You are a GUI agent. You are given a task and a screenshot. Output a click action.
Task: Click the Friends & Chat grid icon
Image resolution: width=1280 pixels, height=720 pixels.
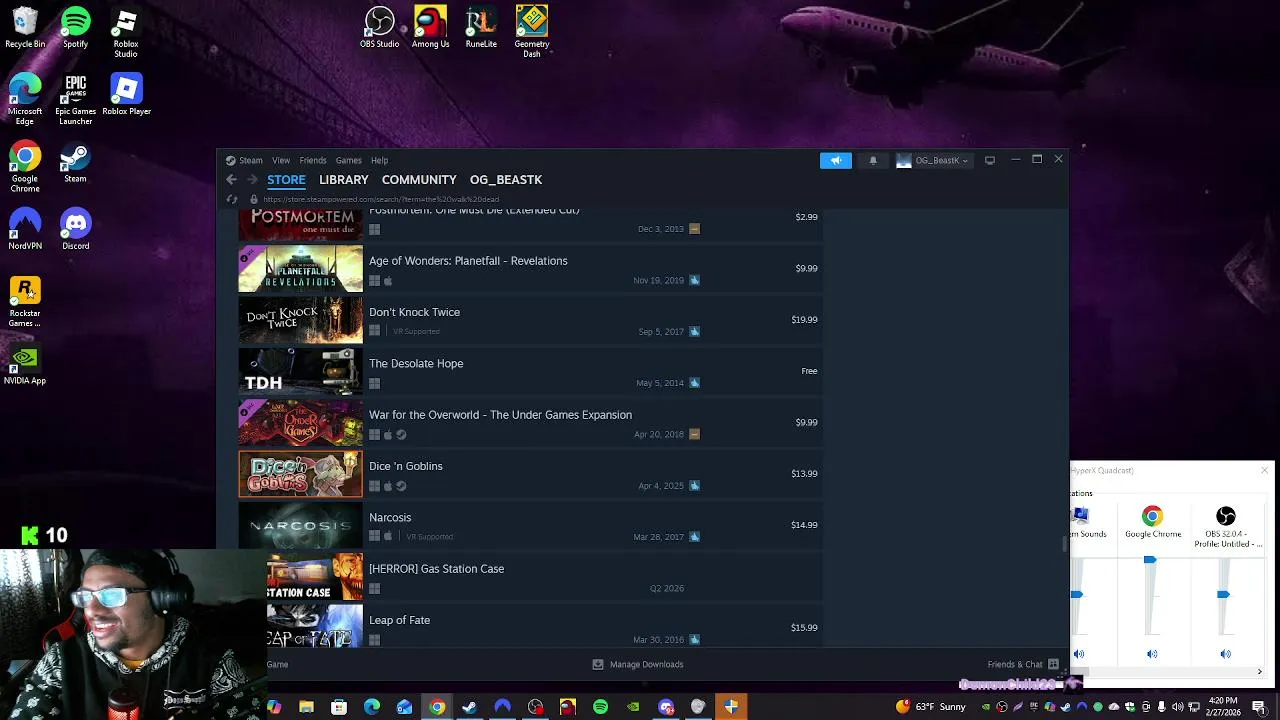pos(1053,664)
